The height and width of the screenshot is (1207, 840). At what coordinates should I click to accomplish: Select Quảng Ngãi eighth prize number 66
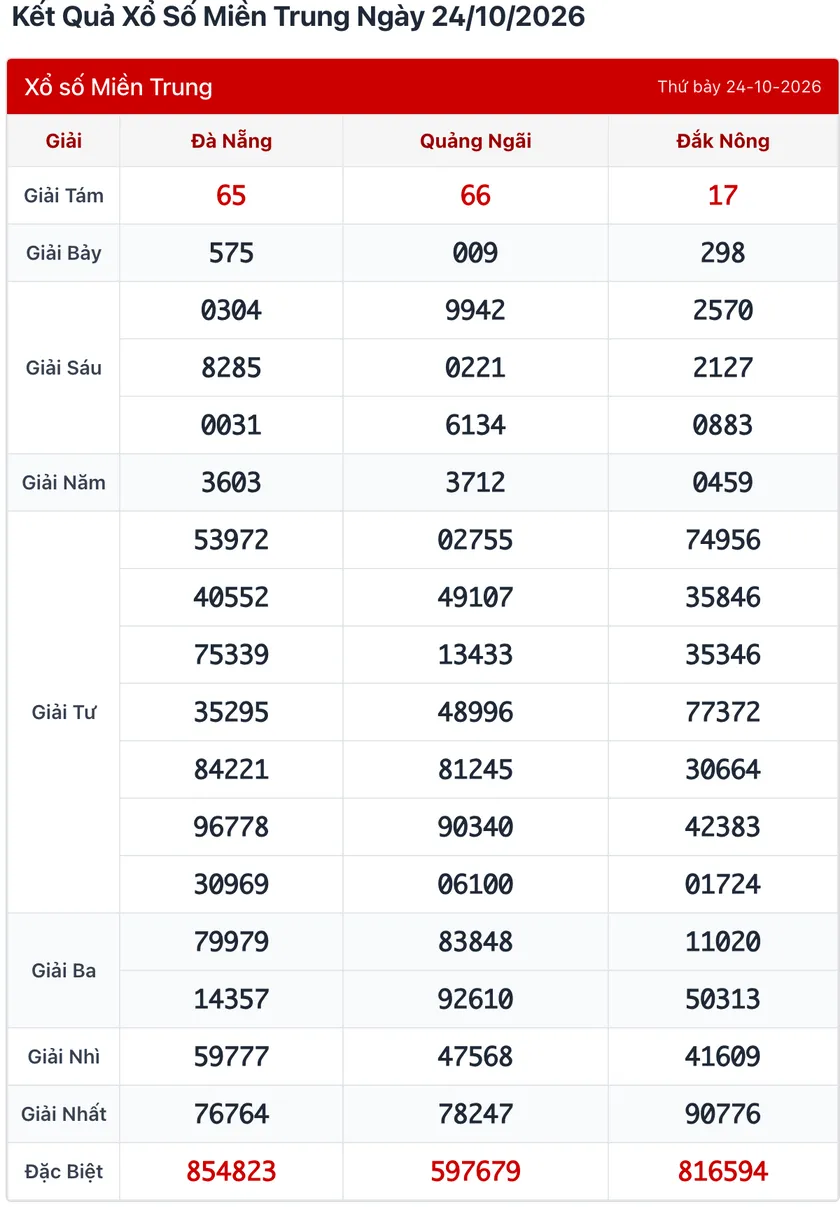pos(475,195)
